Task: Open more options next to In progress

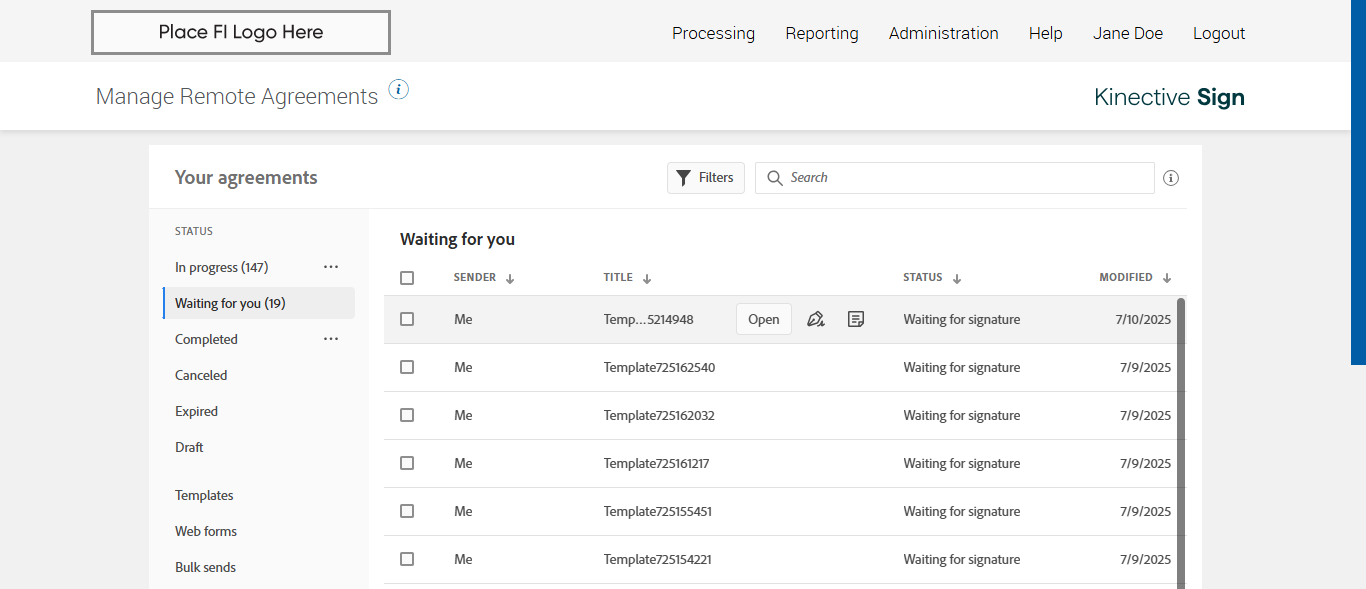Action: (x=331, y=267)
